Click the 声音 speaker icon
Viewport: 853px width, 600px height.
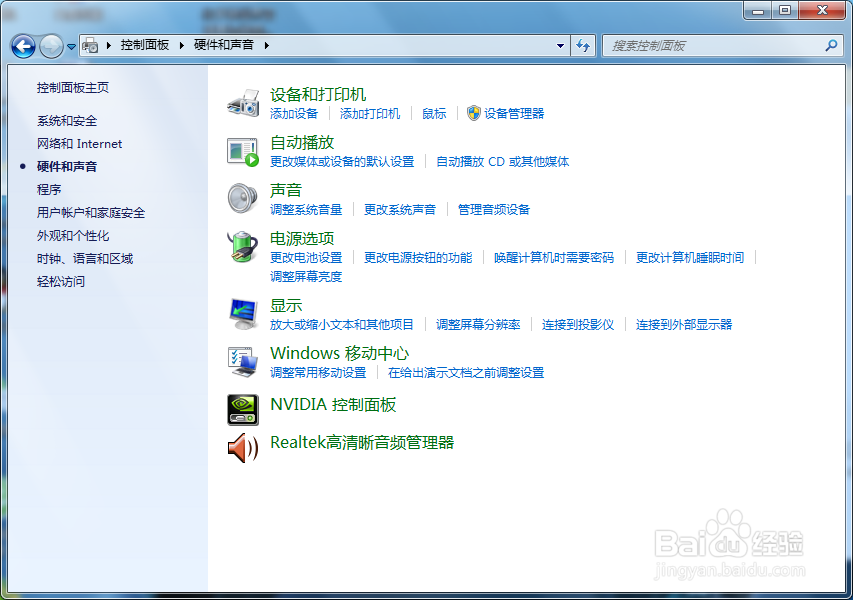point(242,198)
